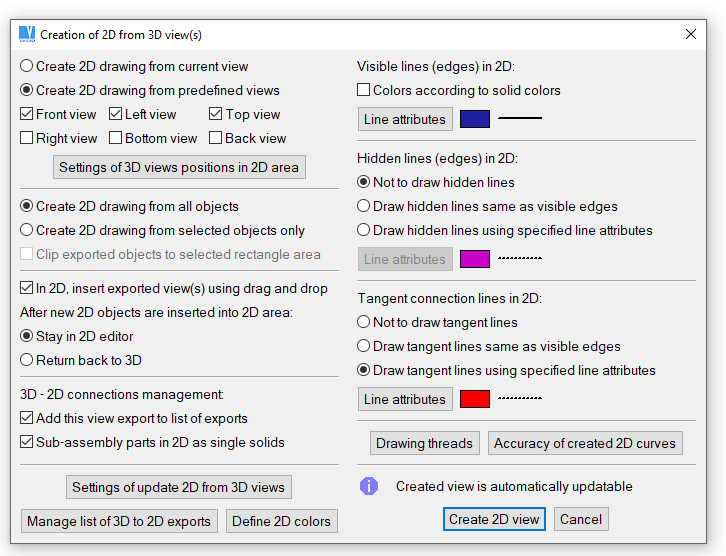Open Drawing threads settings
Viewport: 726px width, 556px height.
click(x=425, y=443)
